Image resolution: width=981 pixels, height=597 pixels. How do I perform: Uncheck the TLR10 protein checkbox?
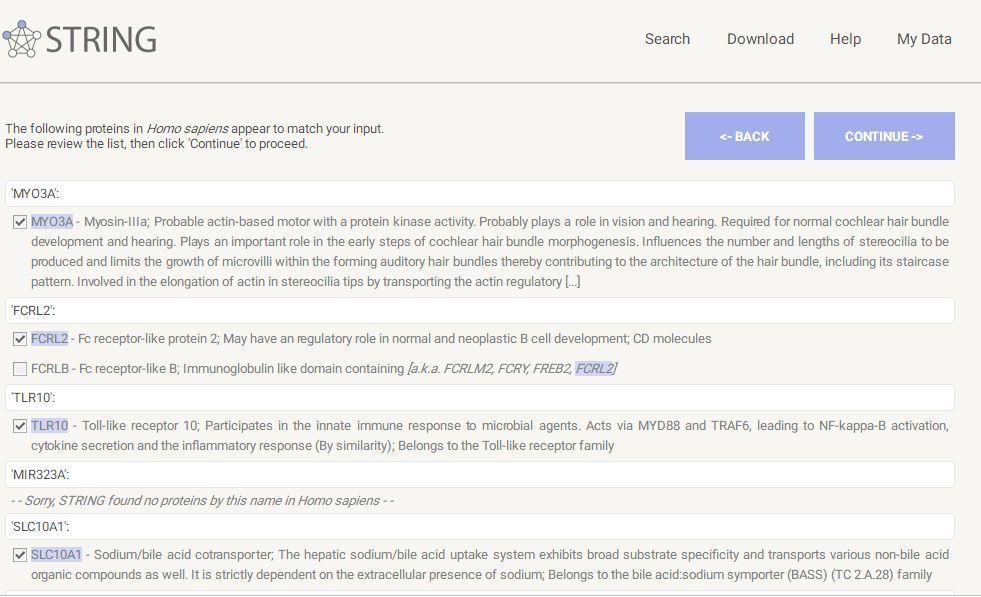(20, 426)
